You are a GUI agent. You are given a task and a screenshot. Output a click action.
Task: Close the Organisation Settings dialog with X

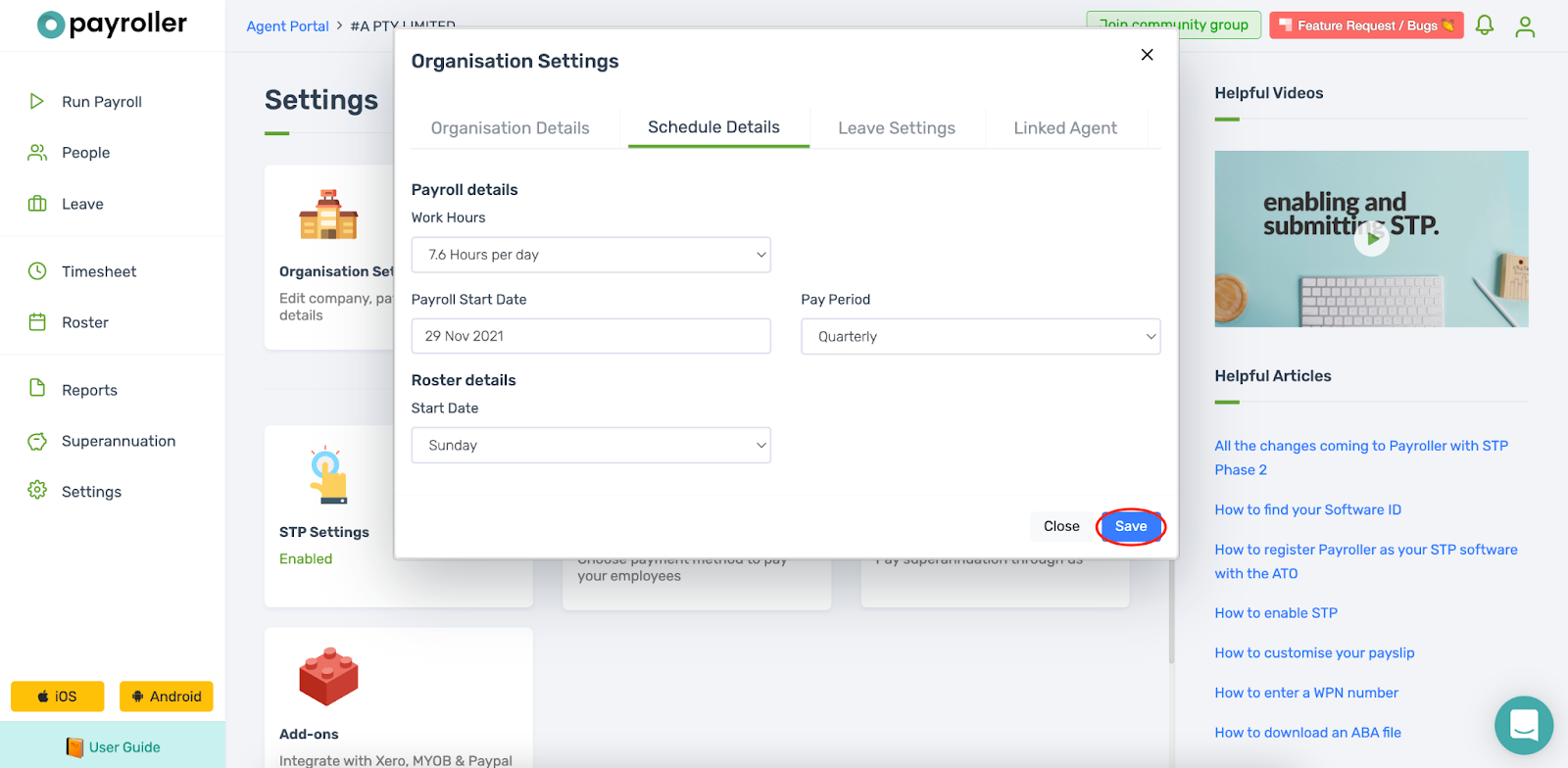tap(1148, 55)
